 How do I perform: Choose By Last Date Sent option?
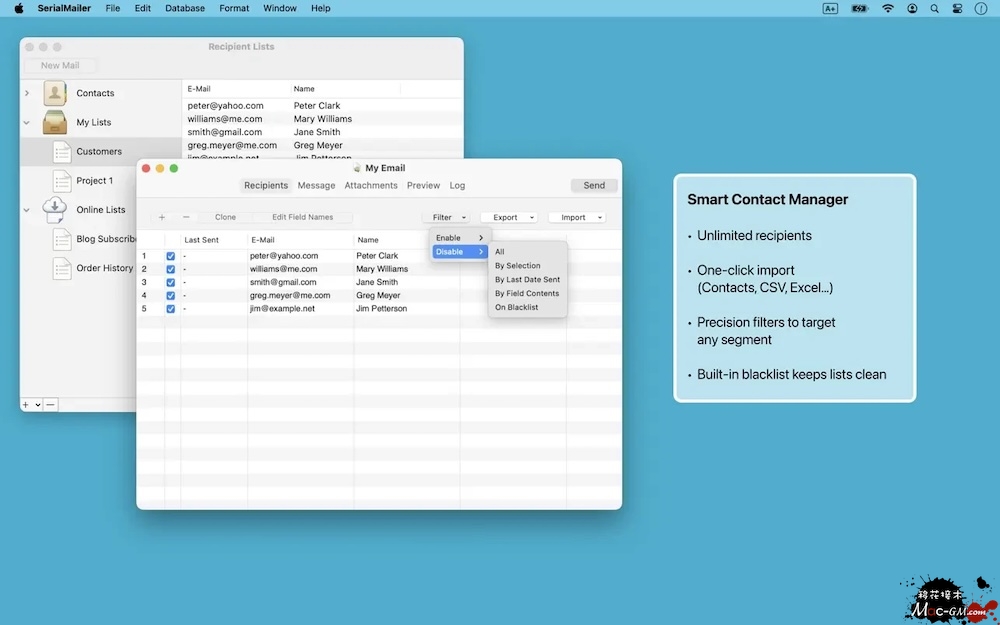coord(527,280)
